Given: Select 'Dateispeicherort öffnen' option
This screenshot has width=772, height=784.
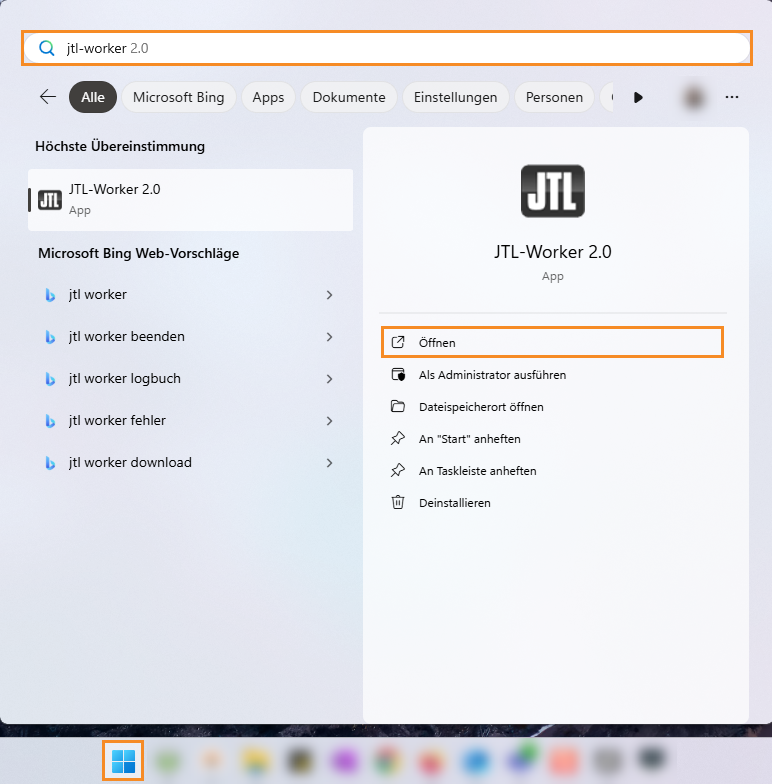Looking at the screenshot, I should point(481,407).
